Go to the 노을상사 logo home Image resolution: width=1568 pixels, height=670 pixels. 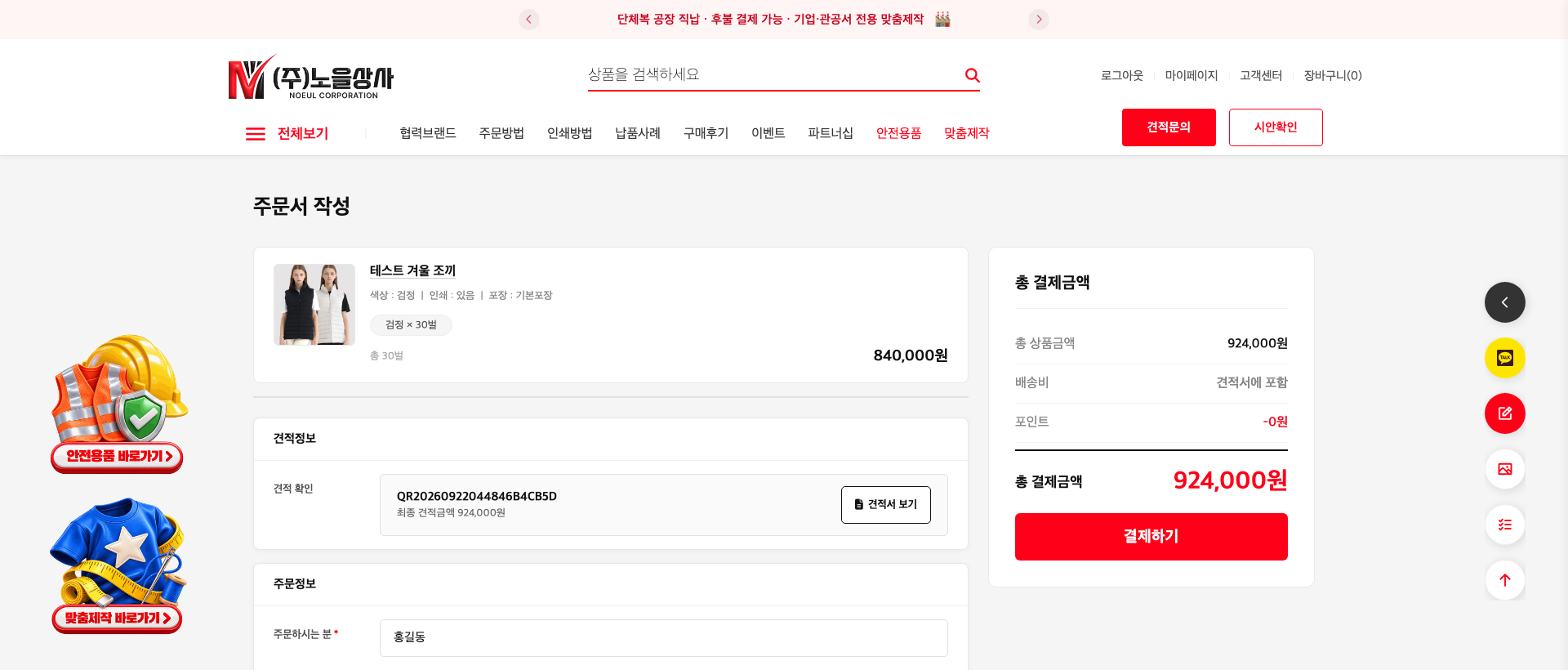[311, 78]
